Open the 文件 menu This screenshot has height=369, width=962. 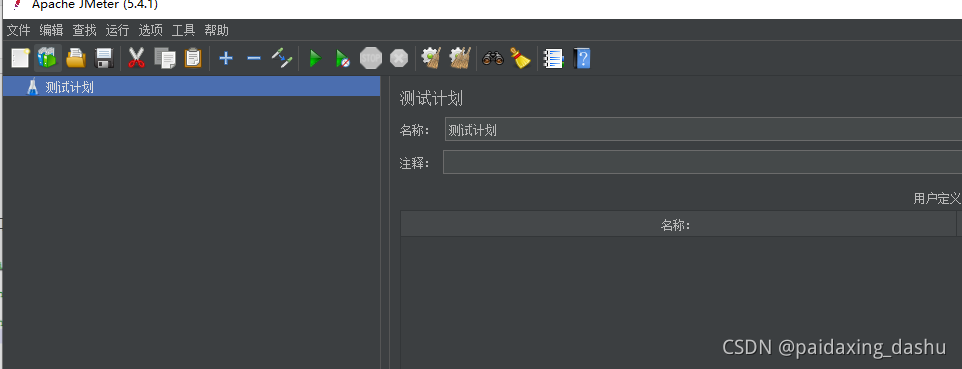pos(18,30)
